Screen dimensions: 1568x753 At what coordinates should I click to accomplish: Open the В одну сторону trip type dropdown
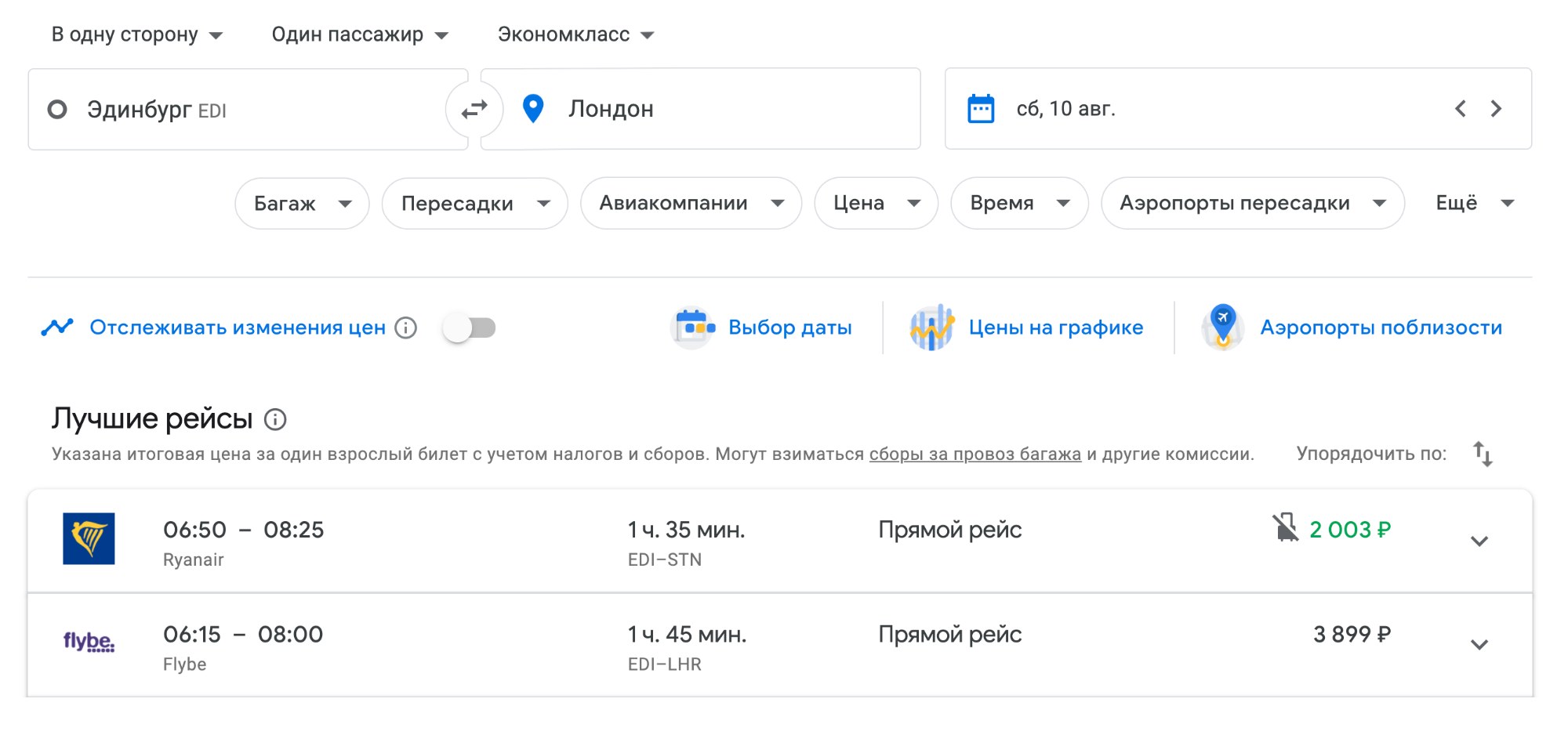coord(137,34)
